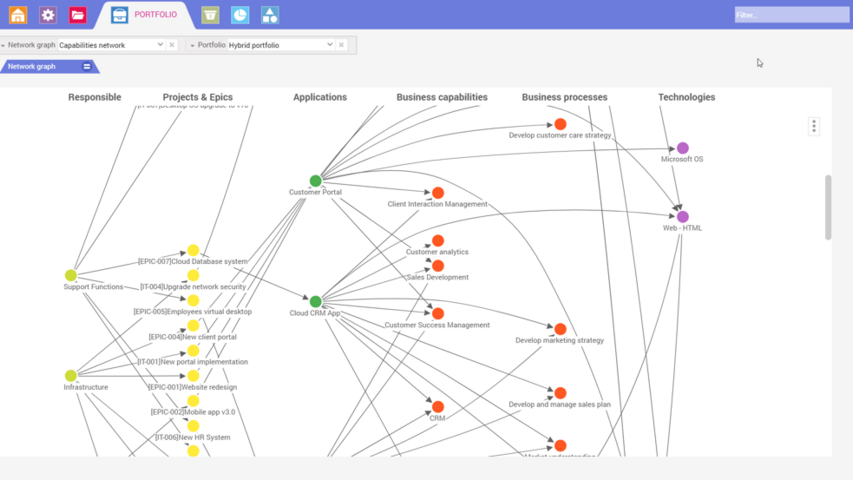Screen dimensions: 853x480
Task: Clear the Hybrid portfolio selection
Action: (342, 45)
